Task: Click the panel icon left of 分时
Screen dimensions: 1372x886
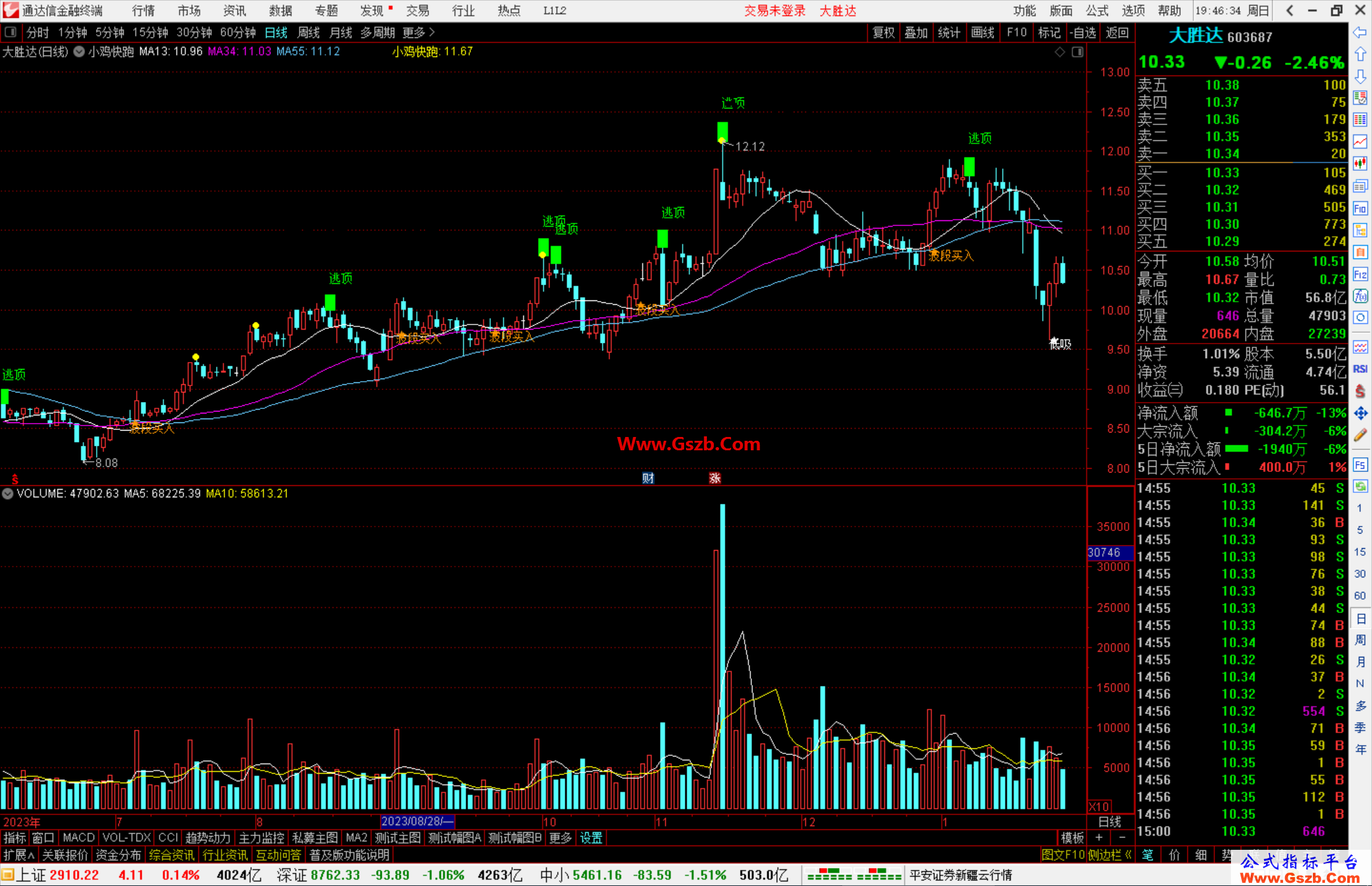Action: tap(10, 32)
